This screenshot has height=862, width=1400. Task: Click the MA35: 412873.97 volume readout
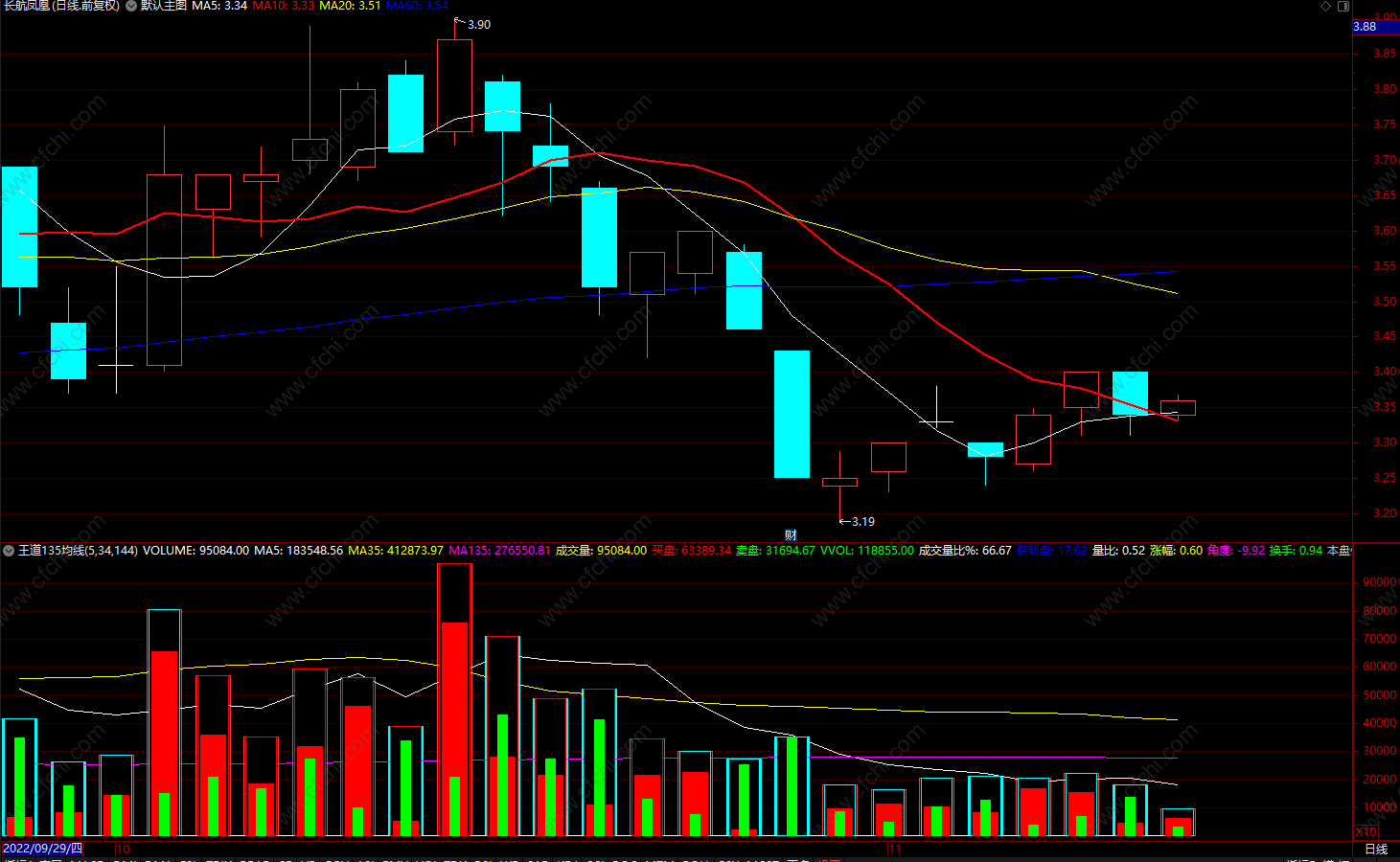pyautogui.click(x=396, y=551)
